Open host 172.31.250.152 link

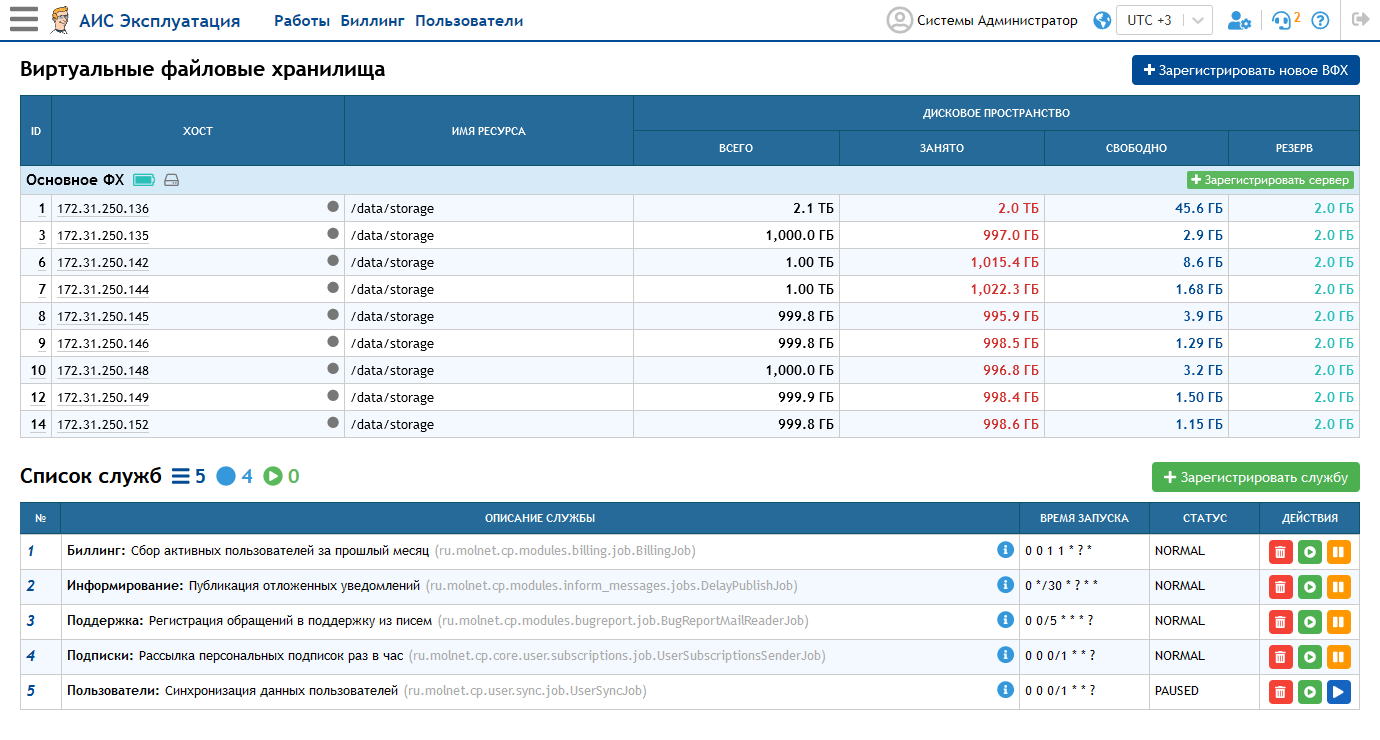coord(103,425)
